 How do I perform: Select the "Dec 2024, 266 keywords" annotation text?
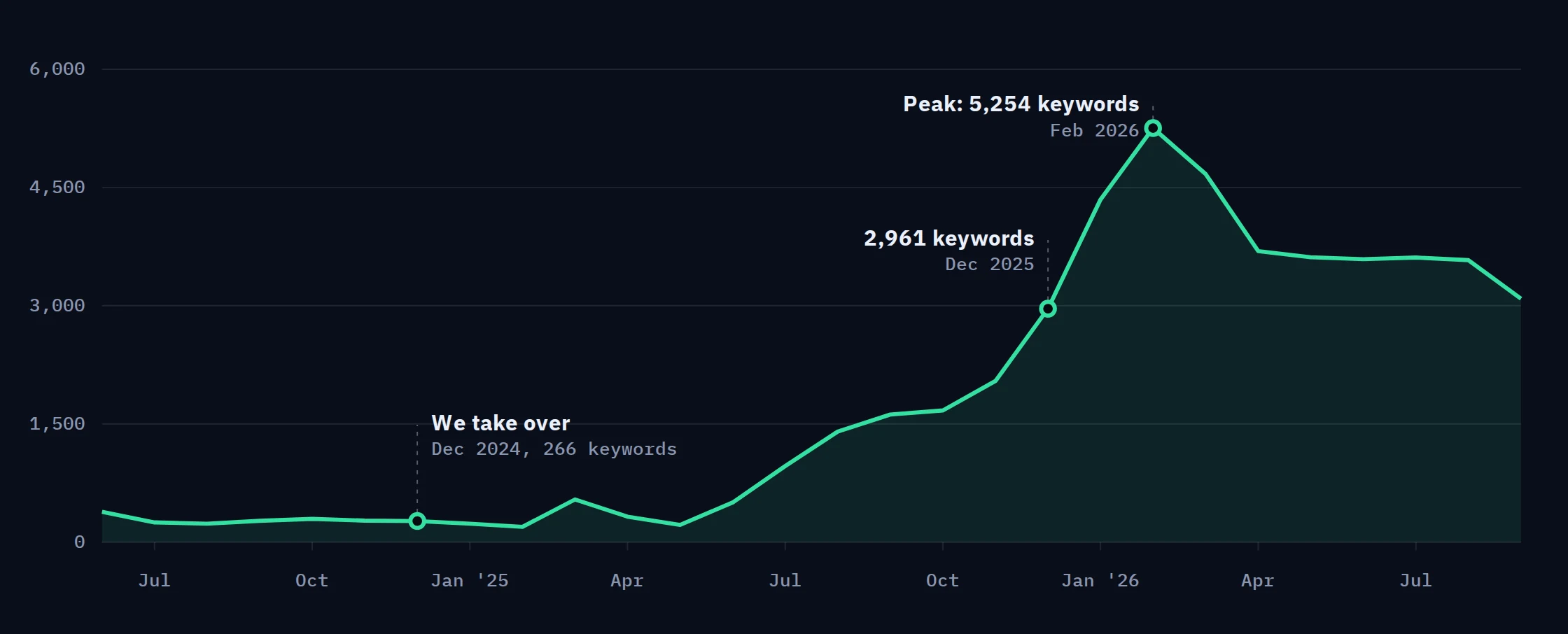tap(554, 449)
